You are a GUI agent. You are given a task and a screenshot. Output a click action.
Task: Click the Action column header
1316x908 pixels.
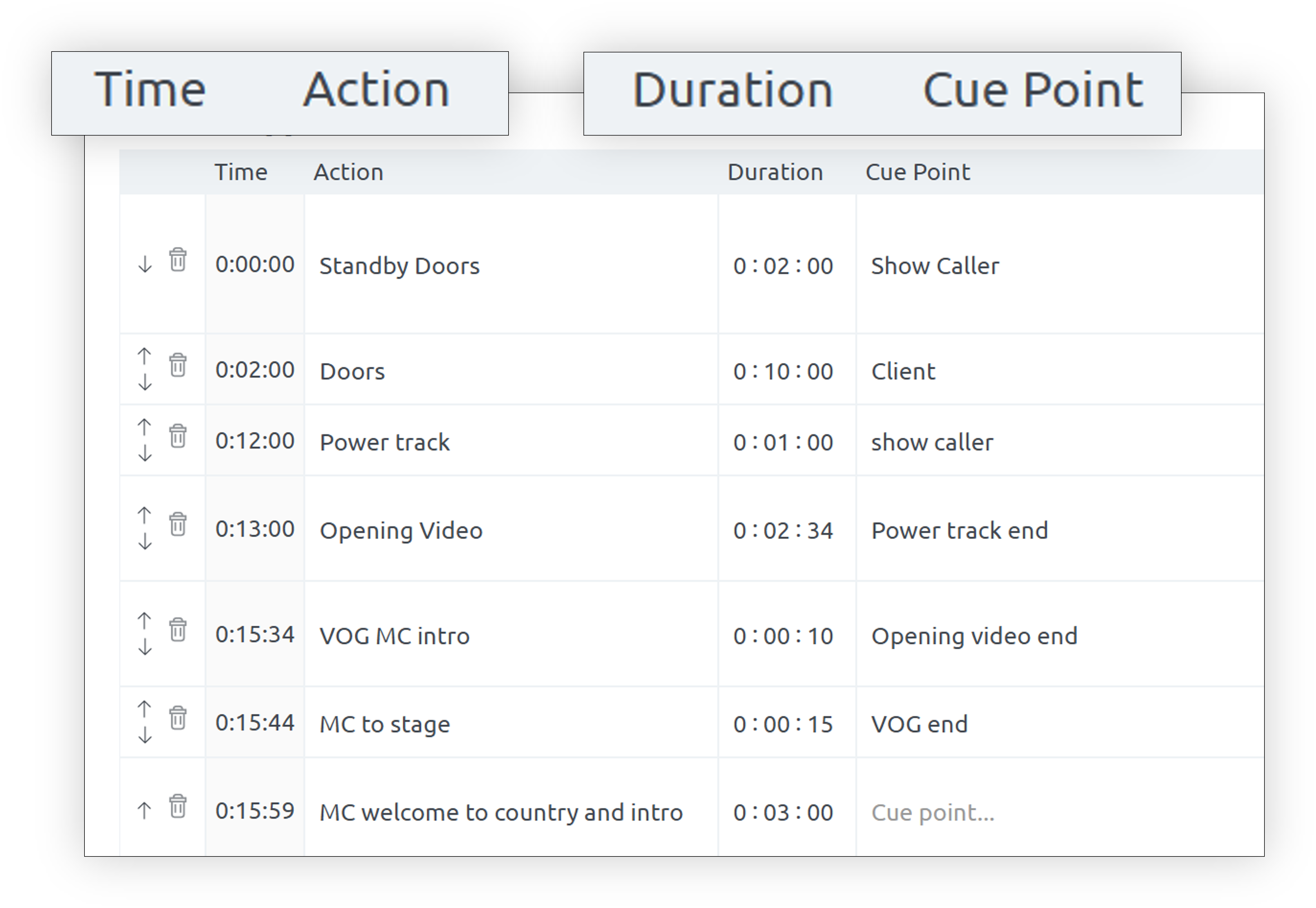(349, 172)
